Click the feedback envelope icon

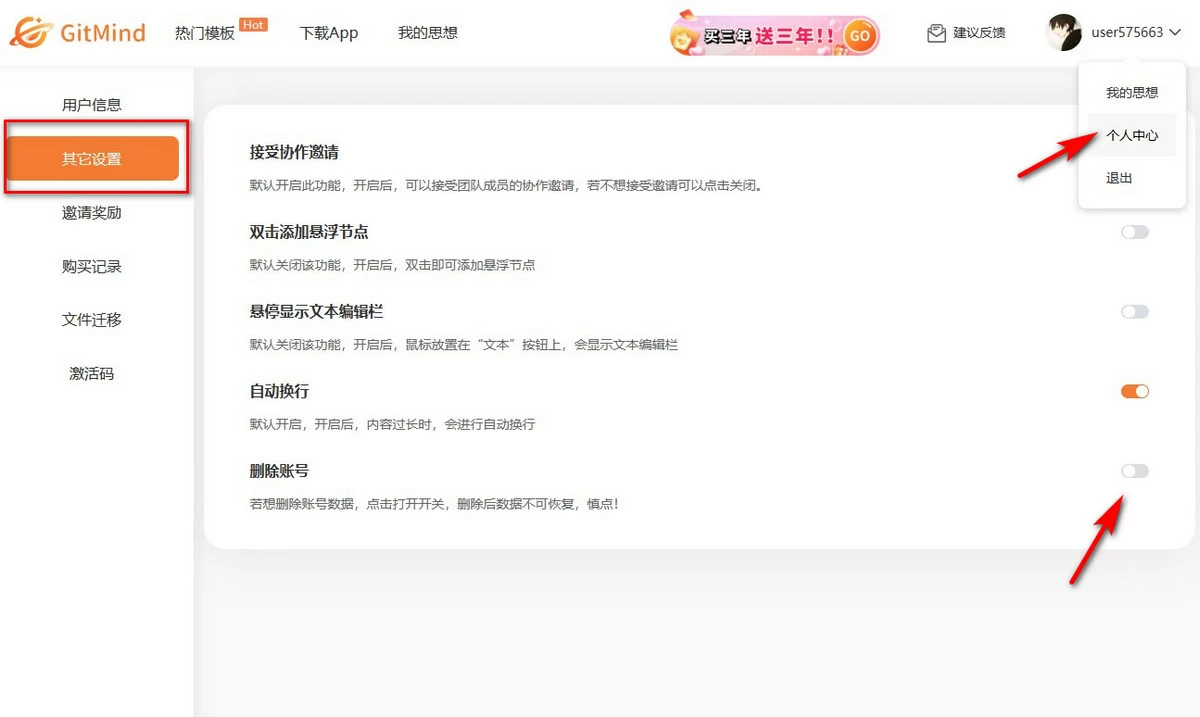936,33
